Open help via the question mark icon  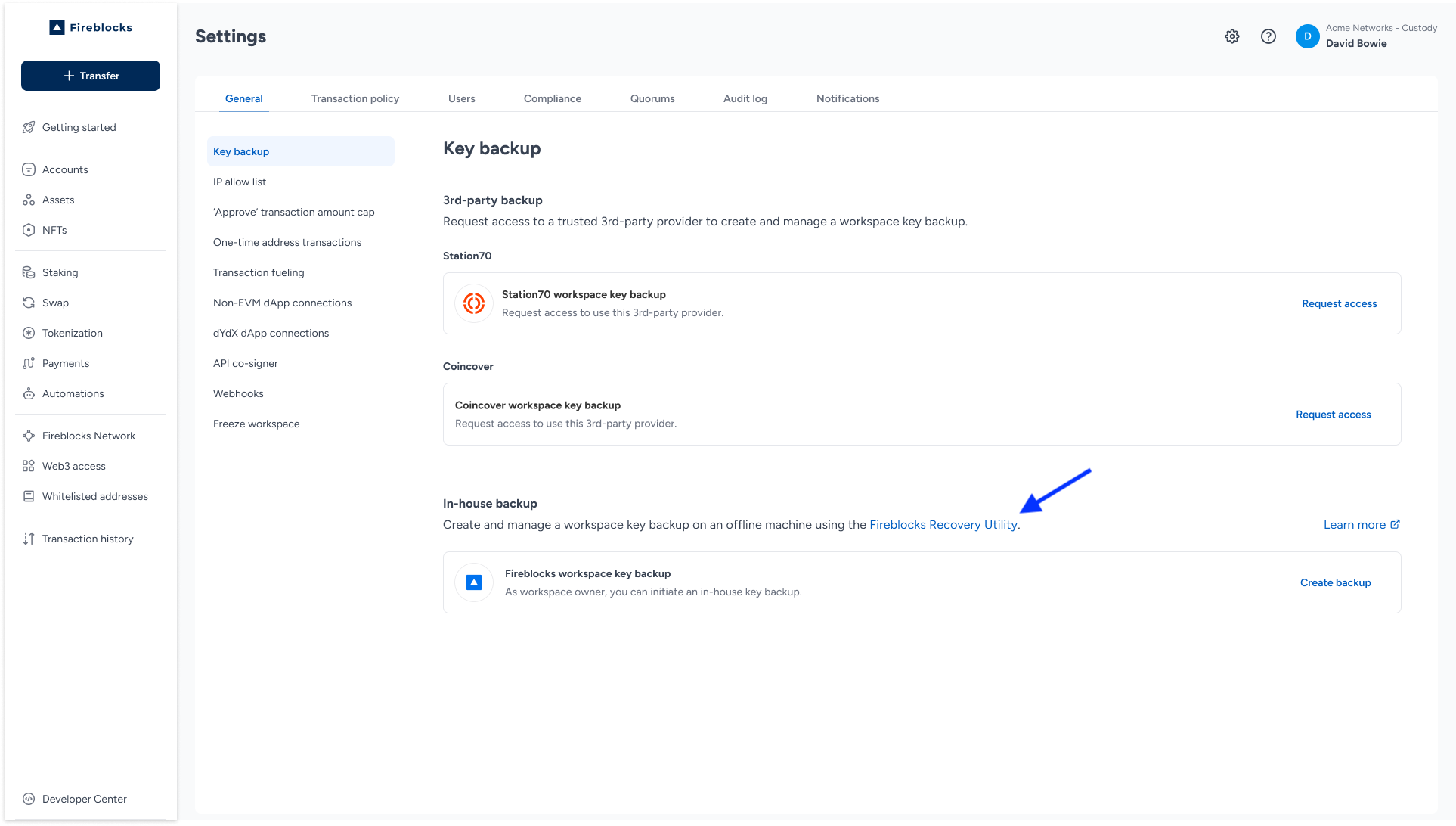coord(1269,36)
